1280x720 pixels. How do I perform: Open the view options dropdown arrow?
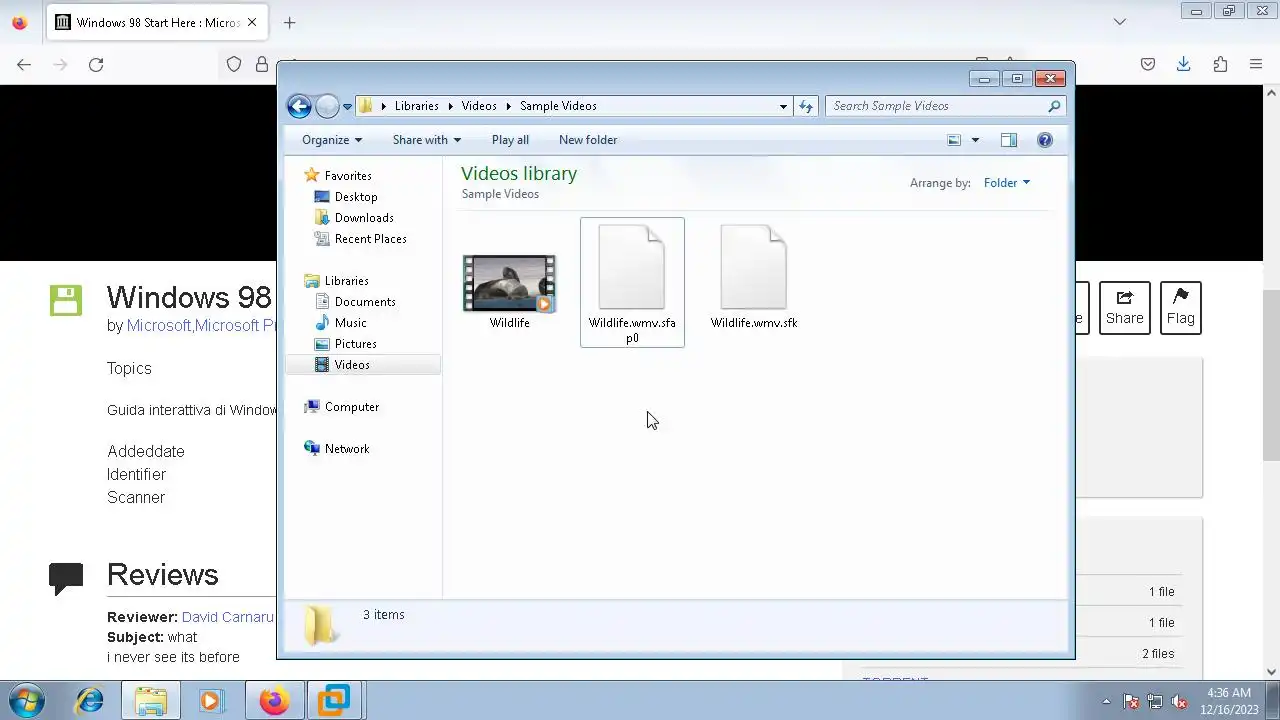(975, 140)
